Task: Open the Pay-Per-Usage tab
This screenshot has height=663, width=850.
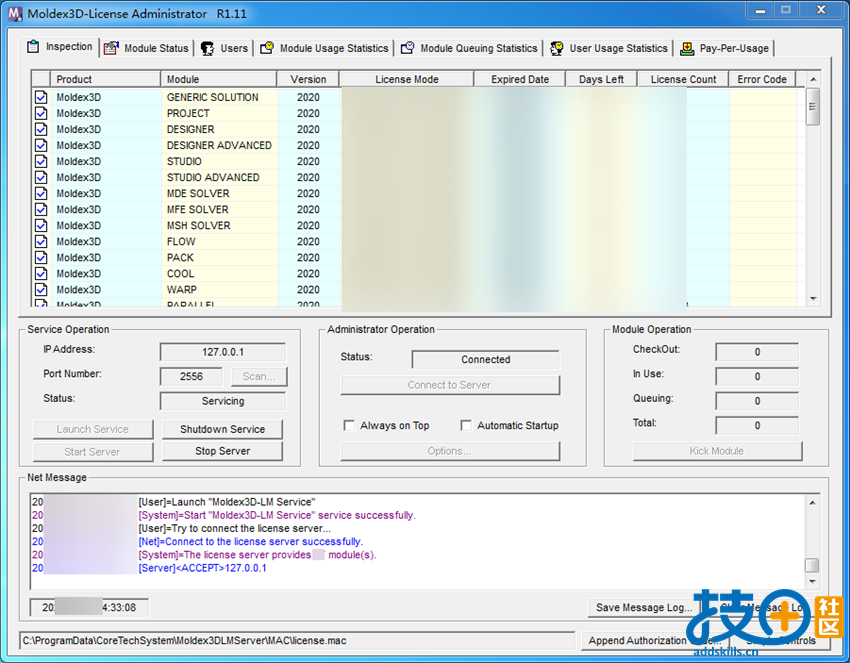Action: pyautogui.click(x=725, y=48)
